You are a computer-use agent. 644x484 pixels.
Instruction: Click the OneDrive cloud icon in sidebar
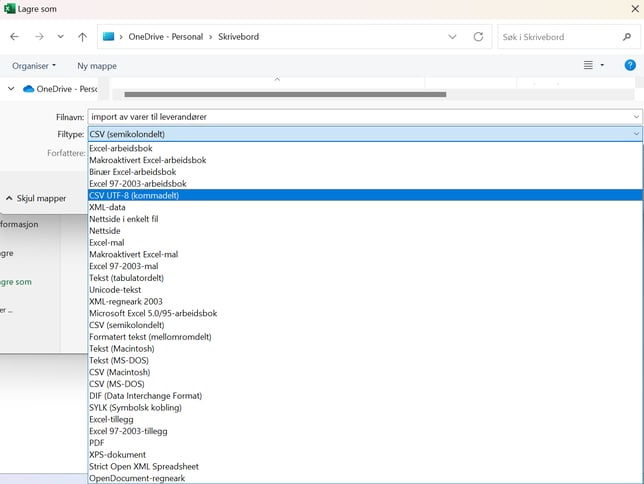28,89
